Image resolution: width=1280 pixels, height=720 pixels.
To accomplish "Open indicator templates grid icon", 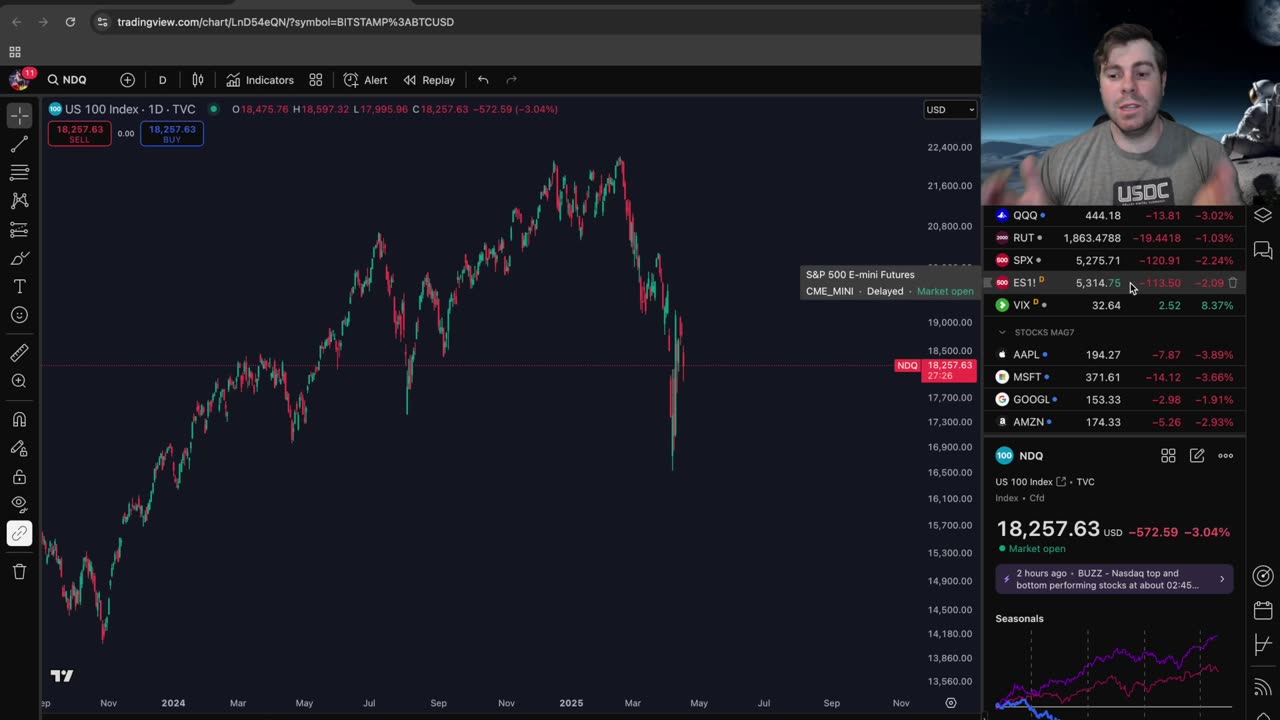I will pos(316,80).
